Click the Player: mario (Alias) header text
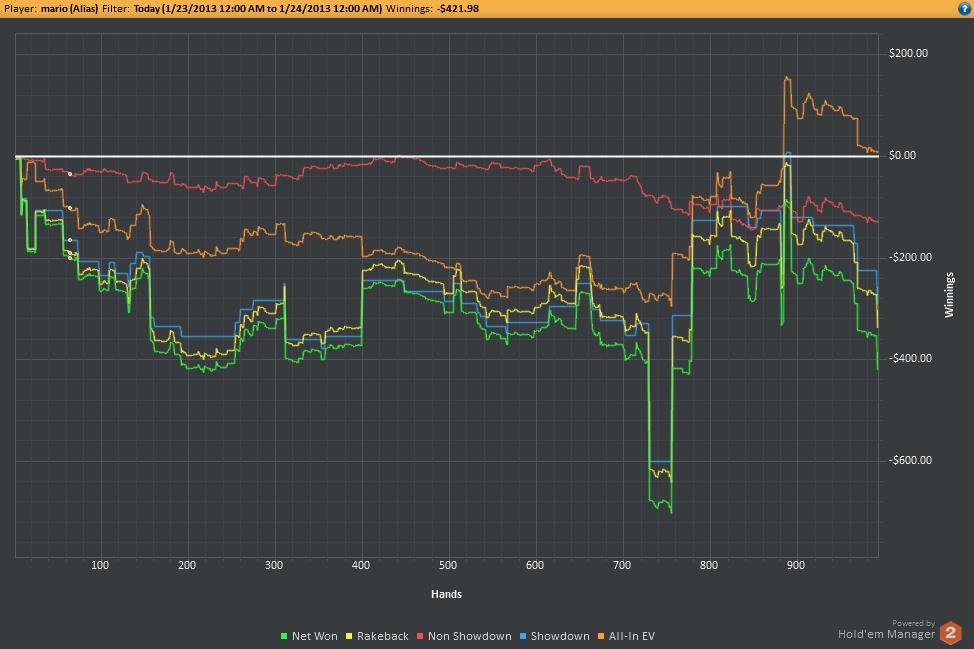Viewport: 974px width, 649px height. [x=51, y=9]
